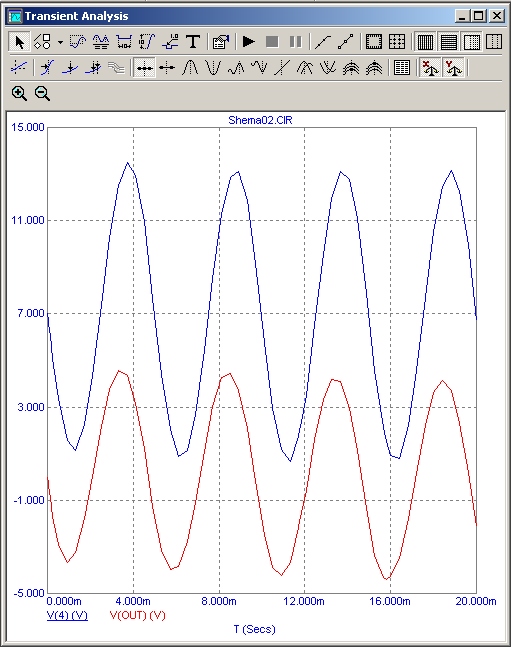This screenshot has height=647, width=511.
Task: Click the zoom in magnifier
Action: pyautogui.click(x=19, y=94)
